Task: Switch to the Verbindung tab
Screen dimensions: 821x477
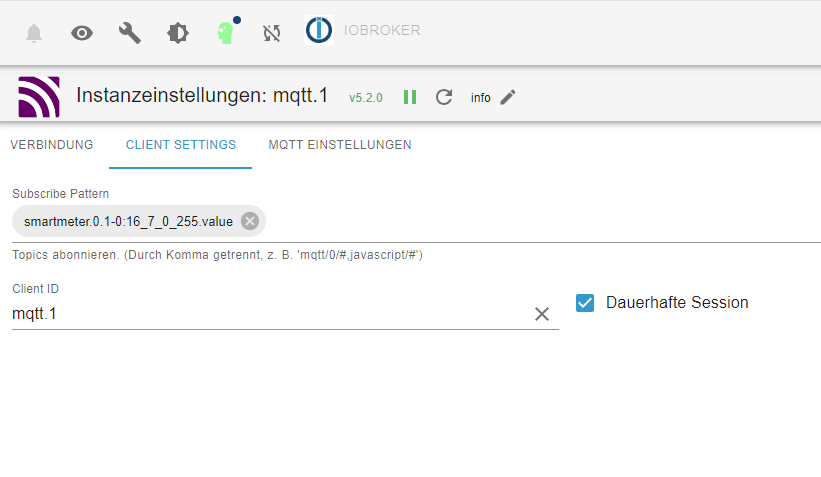Action: click(52, 145)
